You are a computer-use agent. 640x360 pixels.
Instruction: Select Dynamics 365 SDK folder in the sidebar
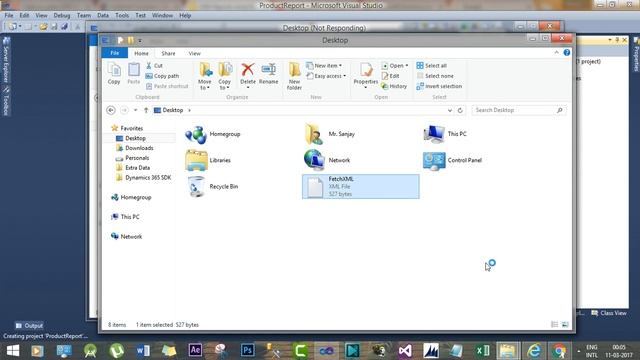pos(148,178)
